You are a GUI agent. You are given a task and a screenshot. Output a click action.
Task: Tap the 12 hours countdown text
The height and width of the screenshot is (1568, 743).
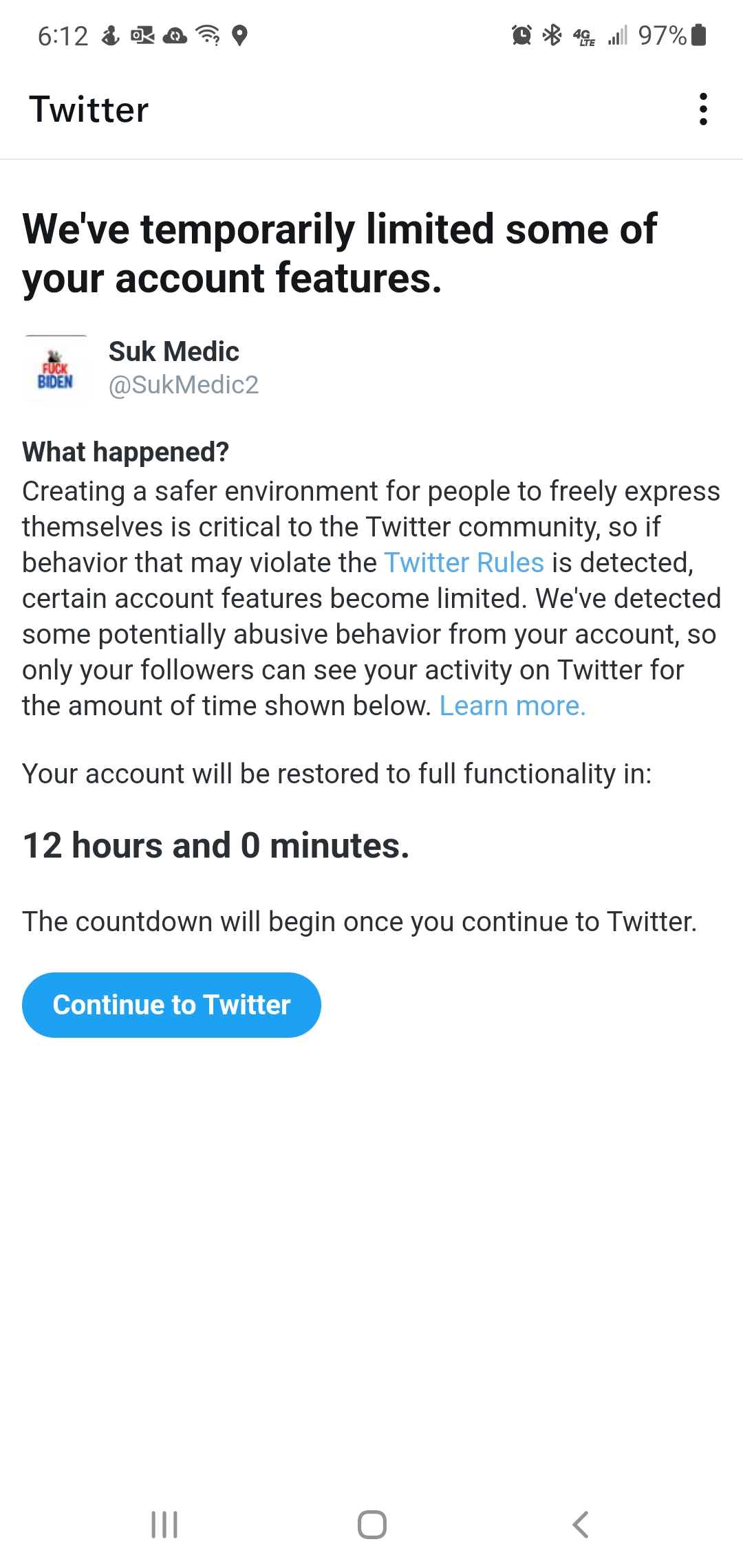[x=216, y=845]
